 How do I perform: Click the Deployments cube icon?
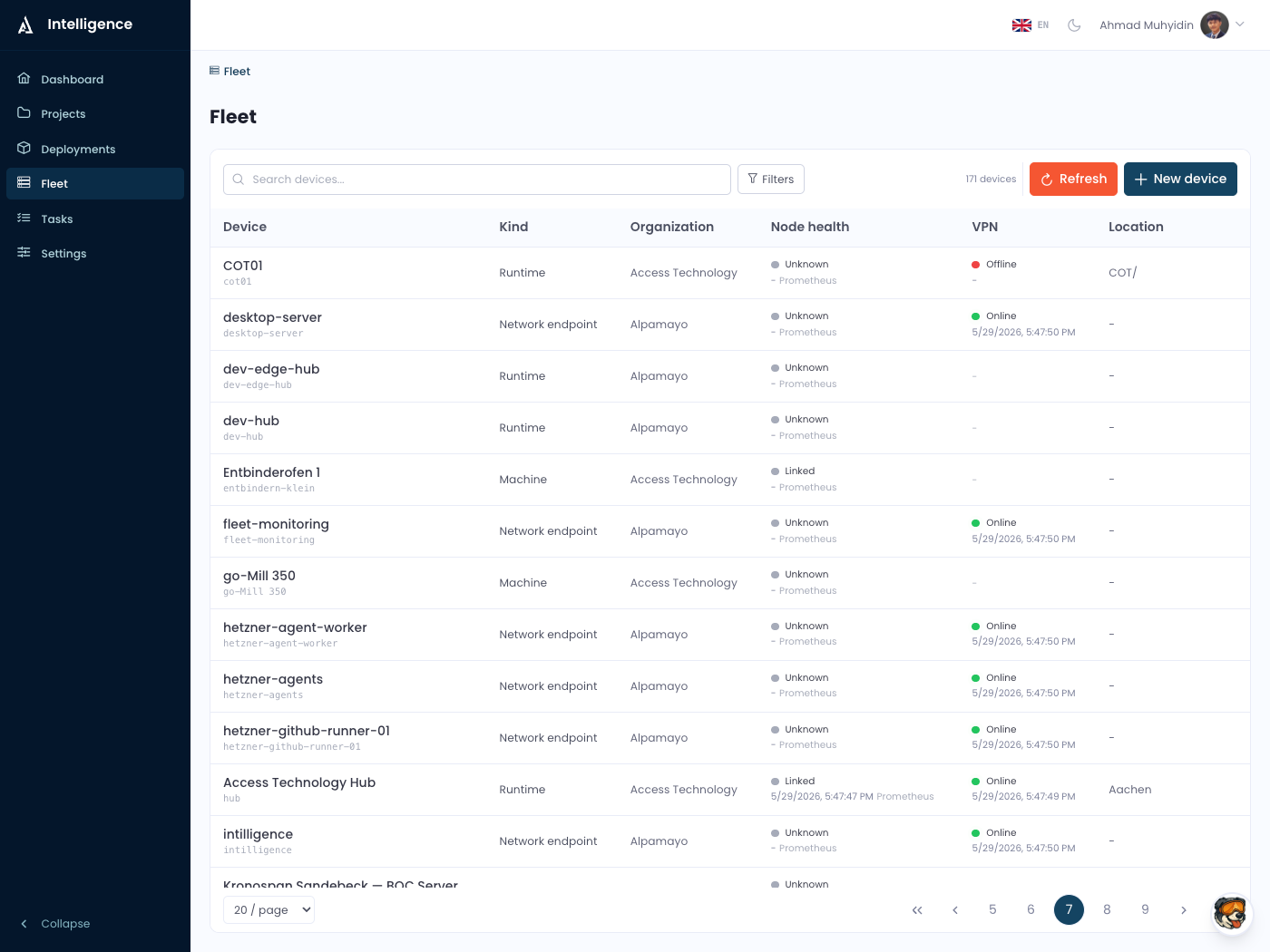(24, 149)
